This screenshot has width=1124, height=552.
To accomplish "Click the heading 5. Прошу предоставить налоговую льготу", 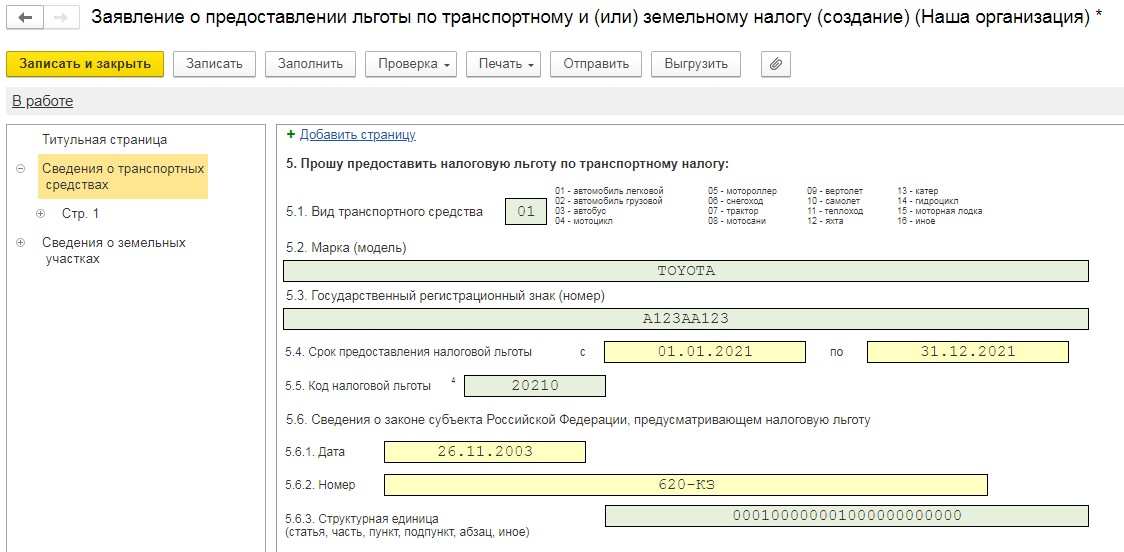I will pyautogui.click(x=507, y=164).
